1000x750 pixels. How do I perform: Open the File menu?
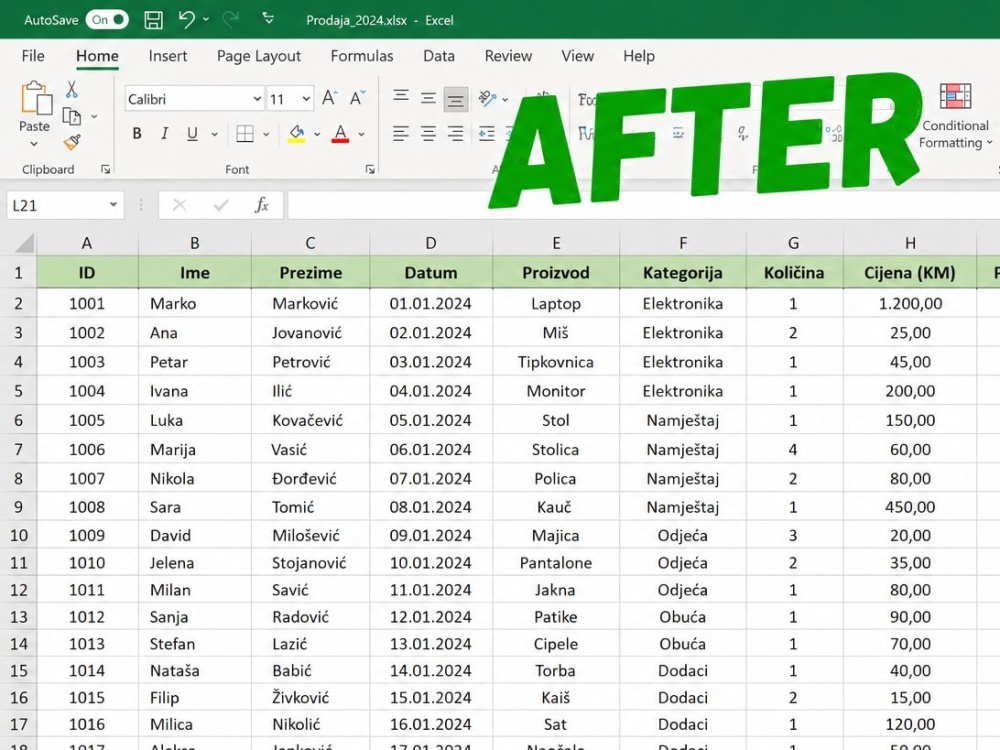click(33, 56)
